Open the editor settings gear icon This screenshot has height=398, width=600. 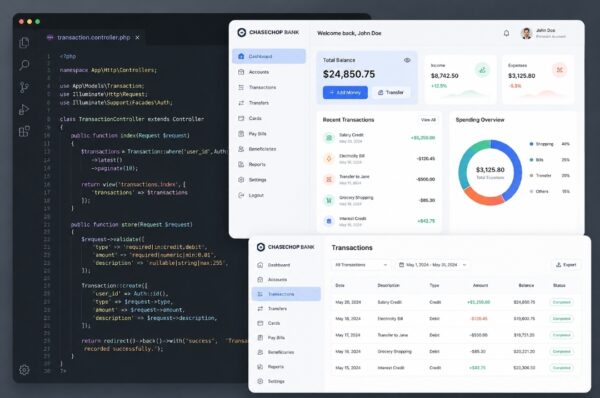tap(24, 370)
